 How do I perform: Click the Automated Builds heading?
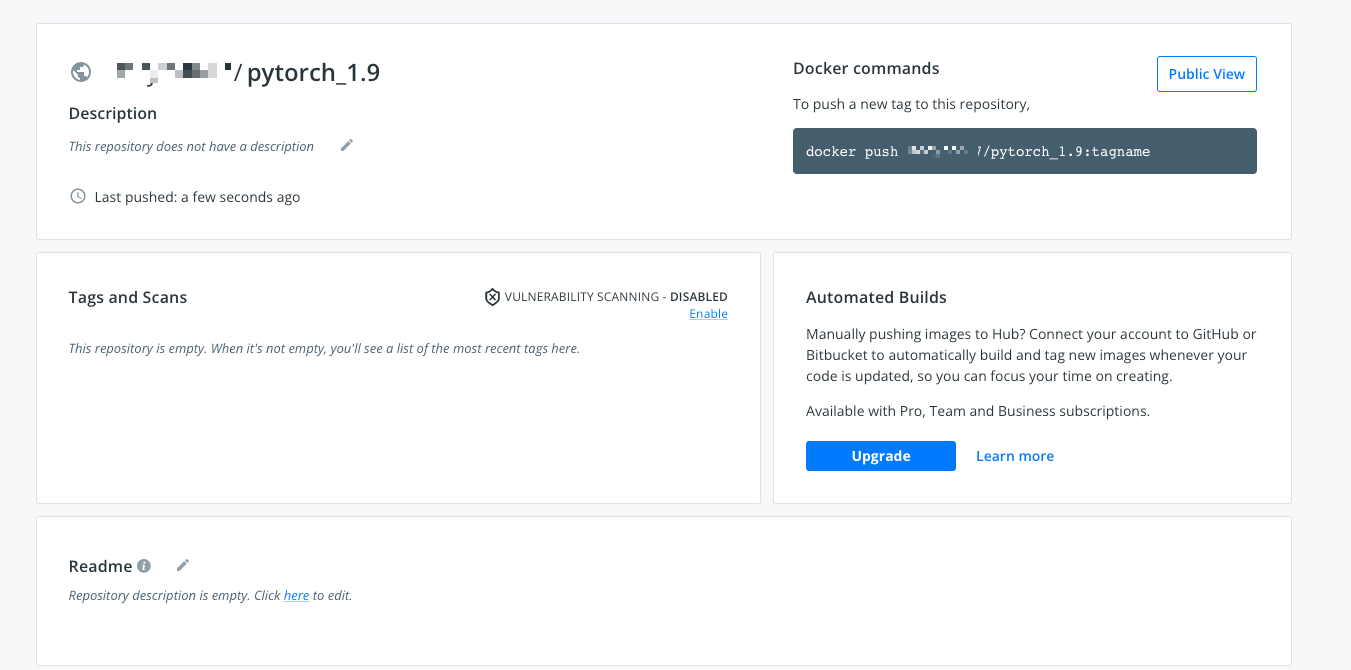(876, 297)
